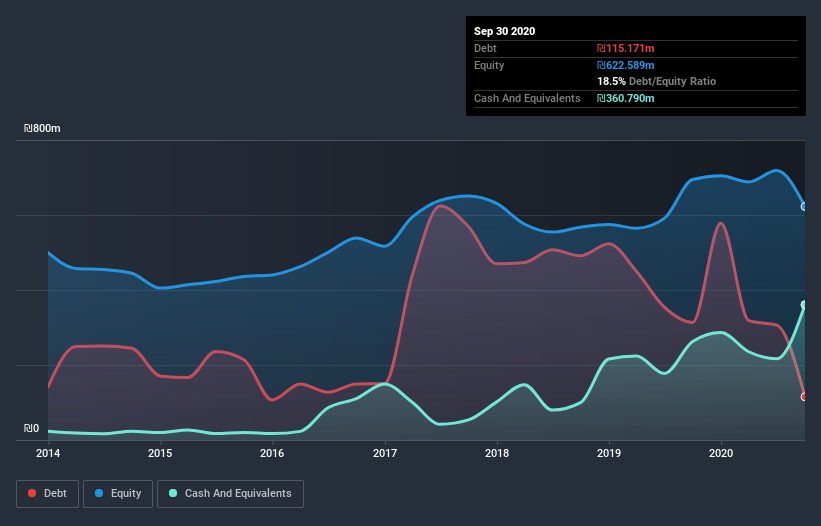Click the Sep 30 2020 tooltip date
Image resolution: width=821 pixels, height=526 pixels.
point(504,31)
